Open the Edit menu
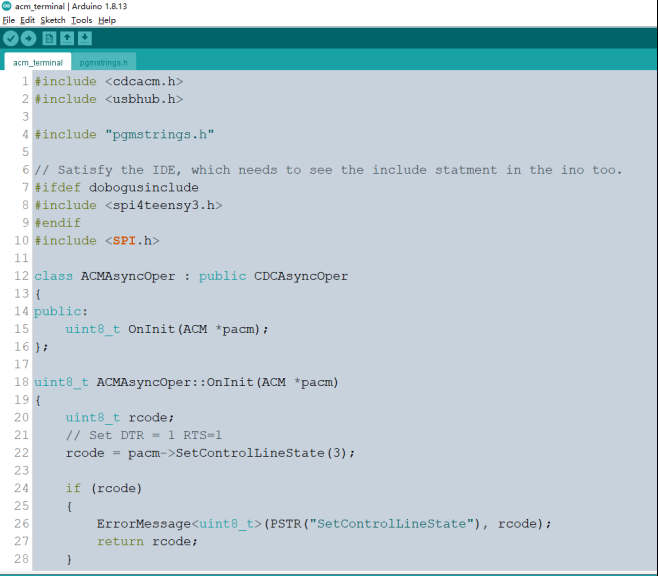The image size is (658, 576). [x=27, y=20]
